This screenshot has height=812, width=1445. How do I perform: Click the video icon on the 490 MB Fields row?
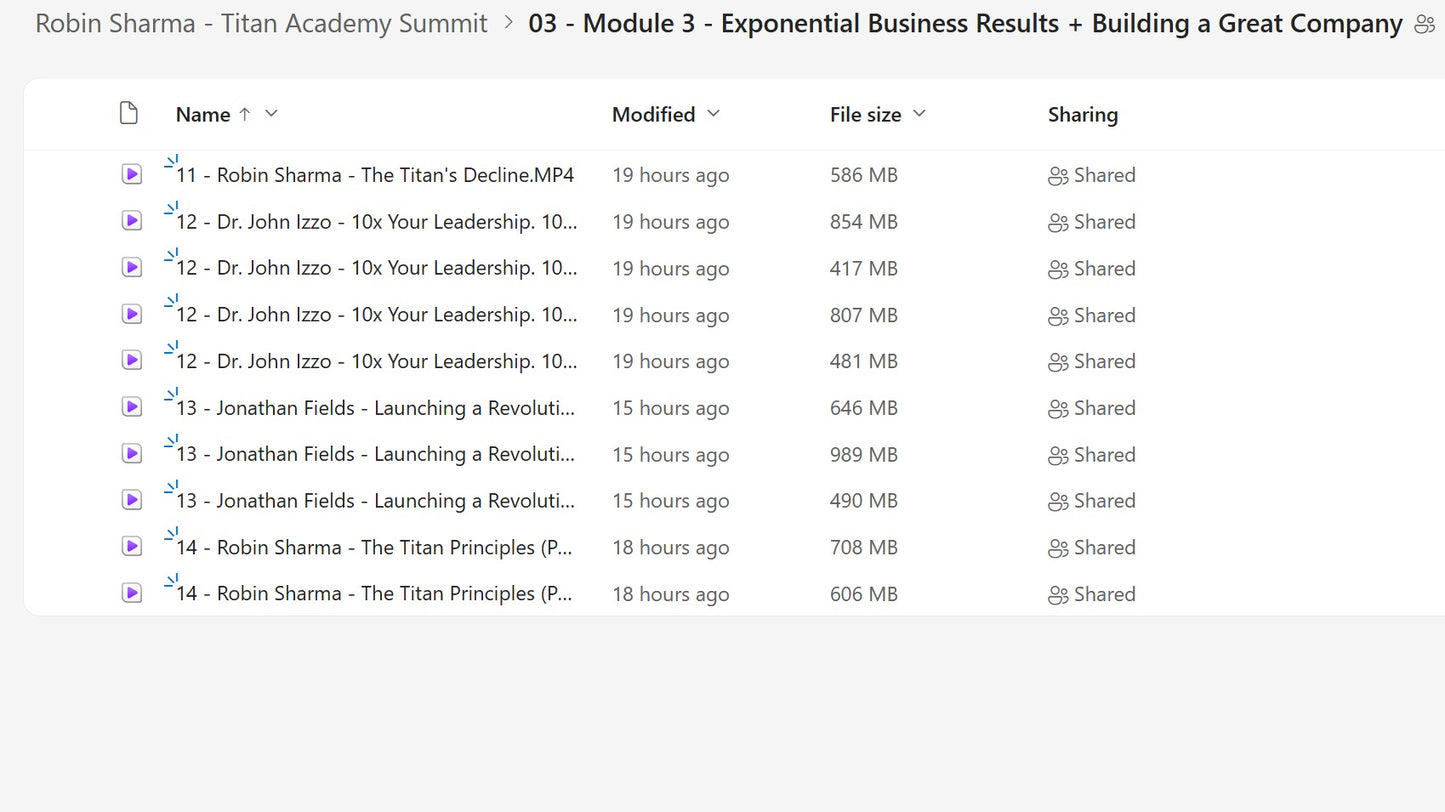[131, 500]
